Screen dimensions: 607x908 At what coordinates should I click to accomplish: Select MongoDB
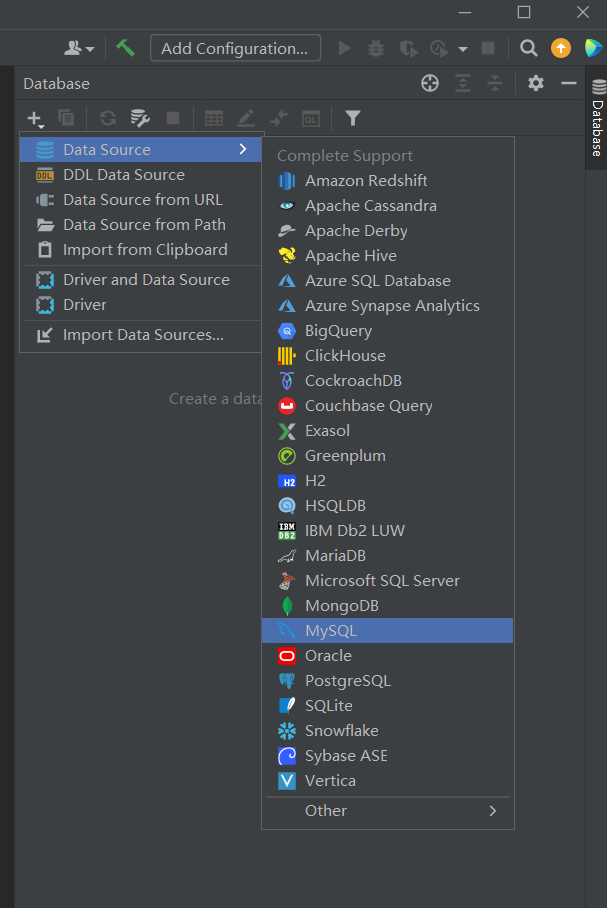387,606
